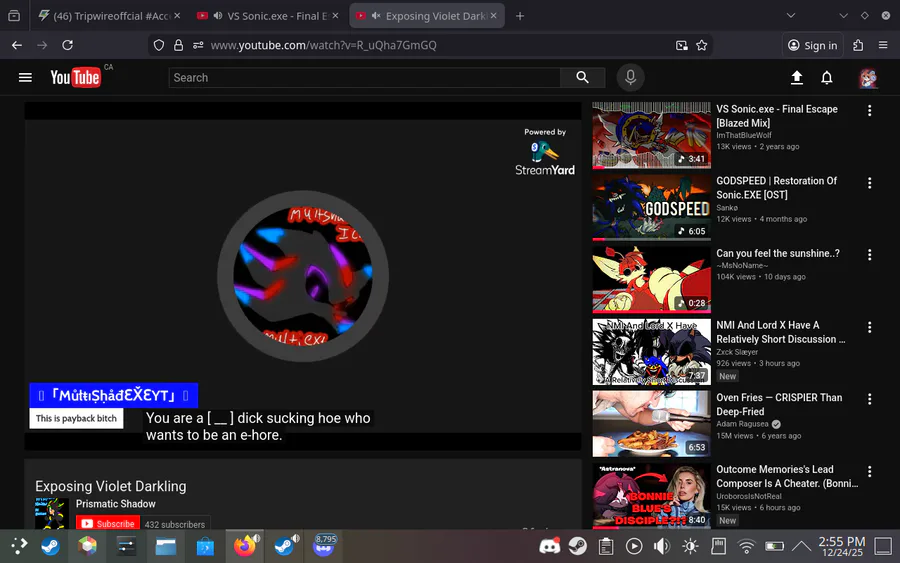This screenshot has width=900, height=563.
Task: Open VS Sonic.exe - Final Escape [Blazed Mix] title
Action: 777,116
